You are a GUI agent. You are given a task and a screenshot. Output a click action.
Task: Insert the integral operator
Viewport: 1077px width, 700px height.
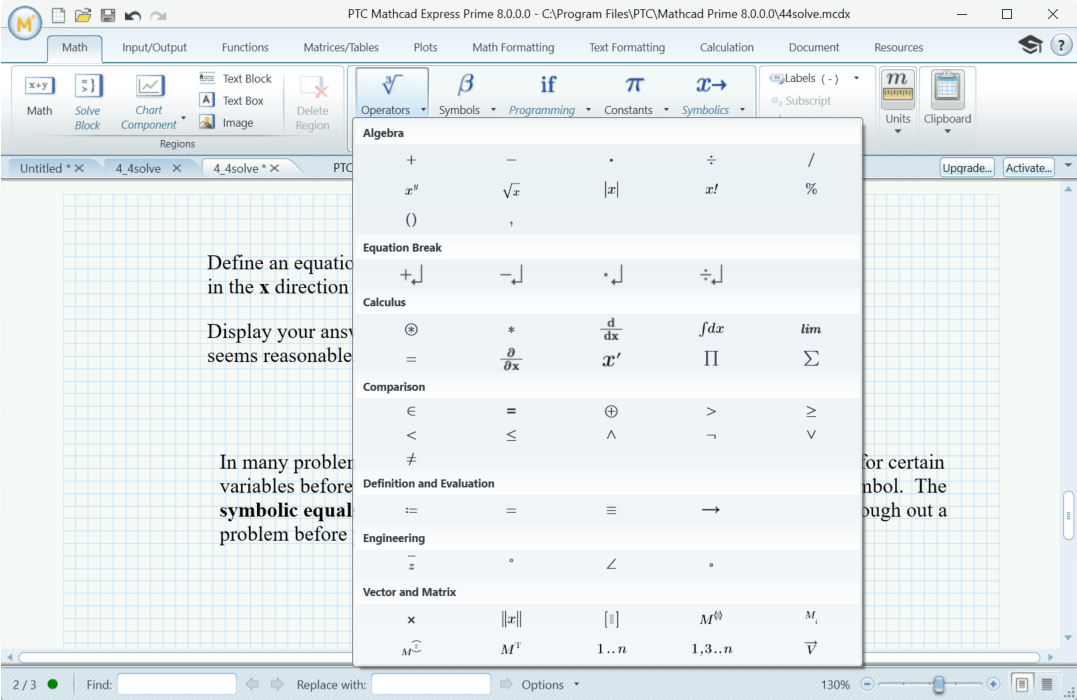pyautogui.click(x=711, y=328)
